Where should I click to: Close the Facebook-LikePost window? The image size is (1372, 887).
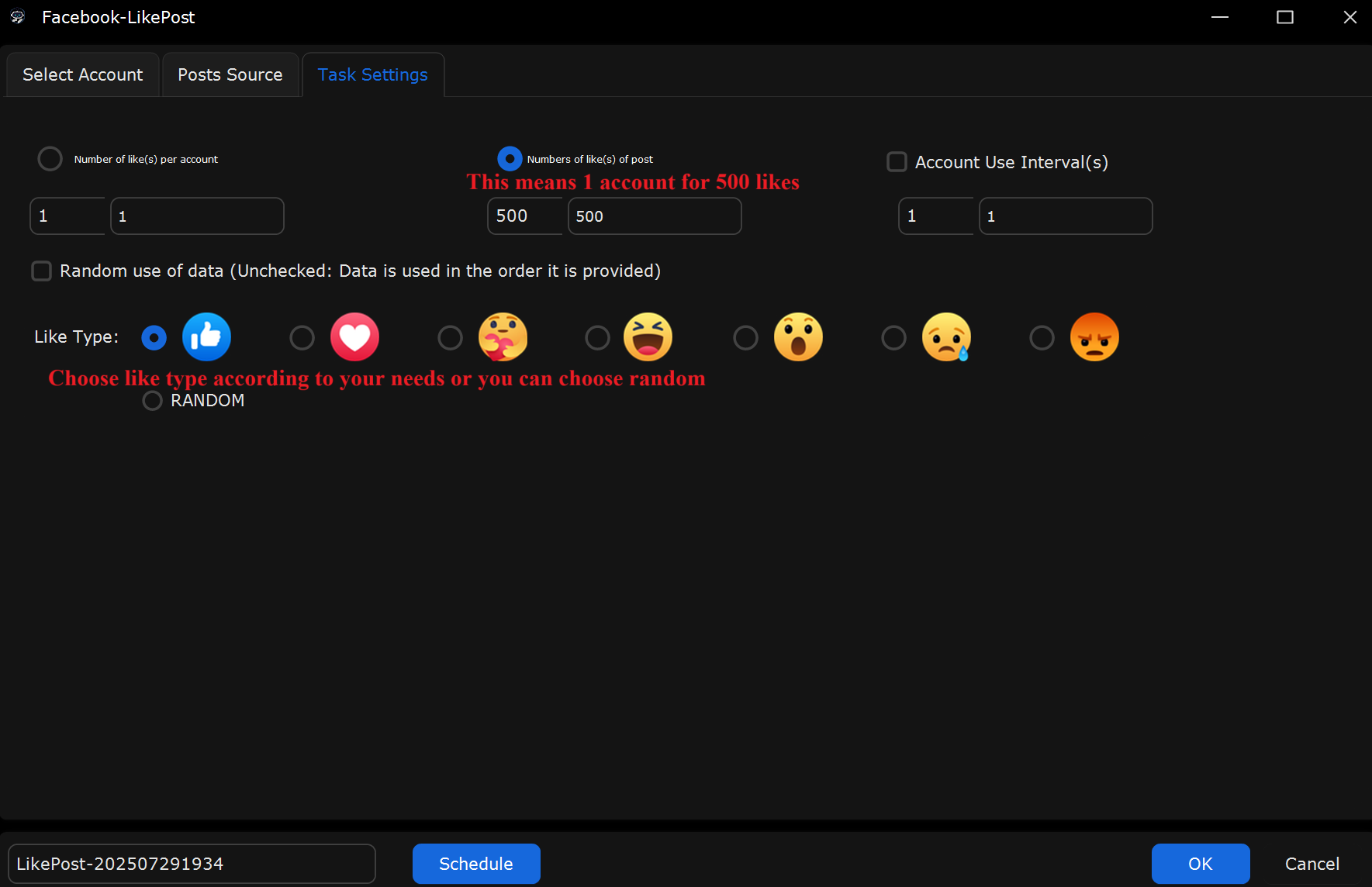click(x=1350, y=17)
